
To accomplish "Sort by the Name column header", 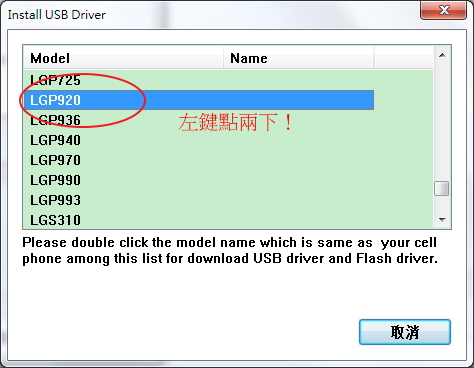I will point(299,58).
